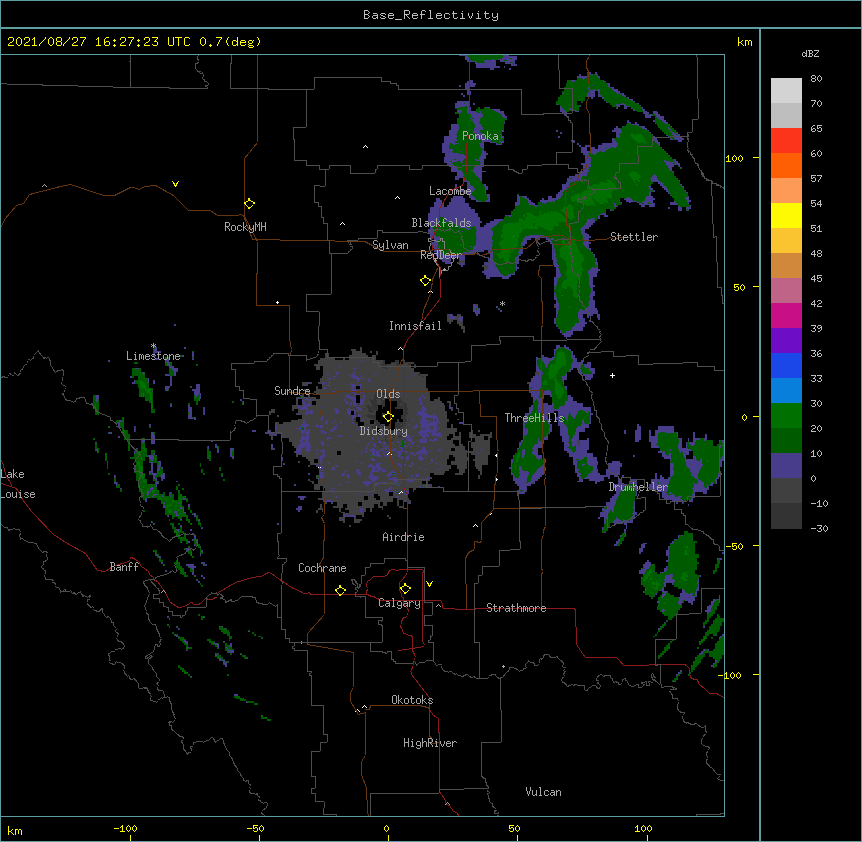Viewport: 862px width, 842px height.
Task: Click the Didsbury city label
Action: 383,431
